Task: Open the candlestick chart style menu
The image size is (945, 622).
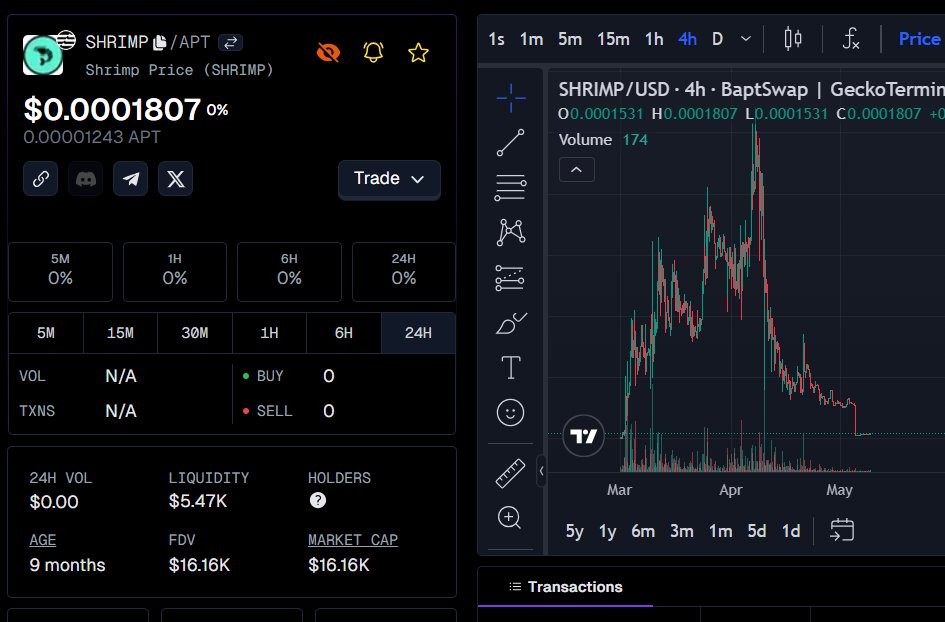Action: (793, 39)
